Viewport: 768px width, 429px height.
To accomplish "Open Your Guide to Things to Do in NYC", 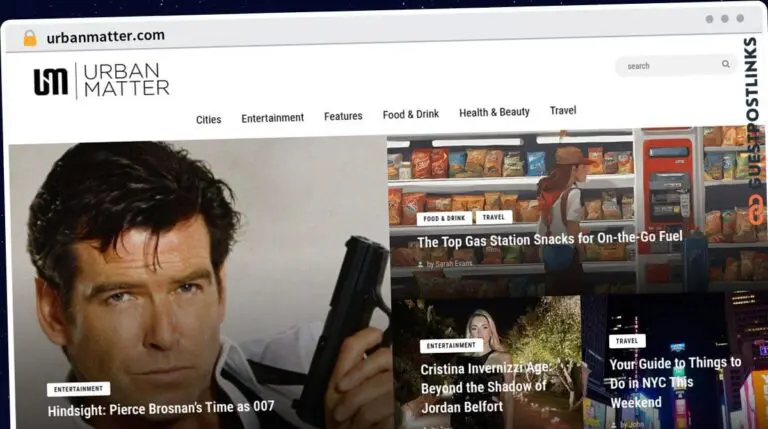I will tap(675, 382).
